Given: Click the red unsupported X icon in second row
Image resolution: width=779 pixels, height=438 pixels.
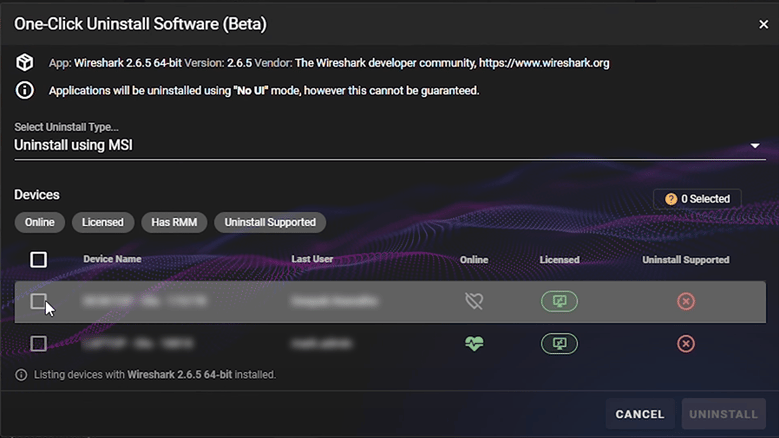Looking at the screenshot, I should 686,343.
